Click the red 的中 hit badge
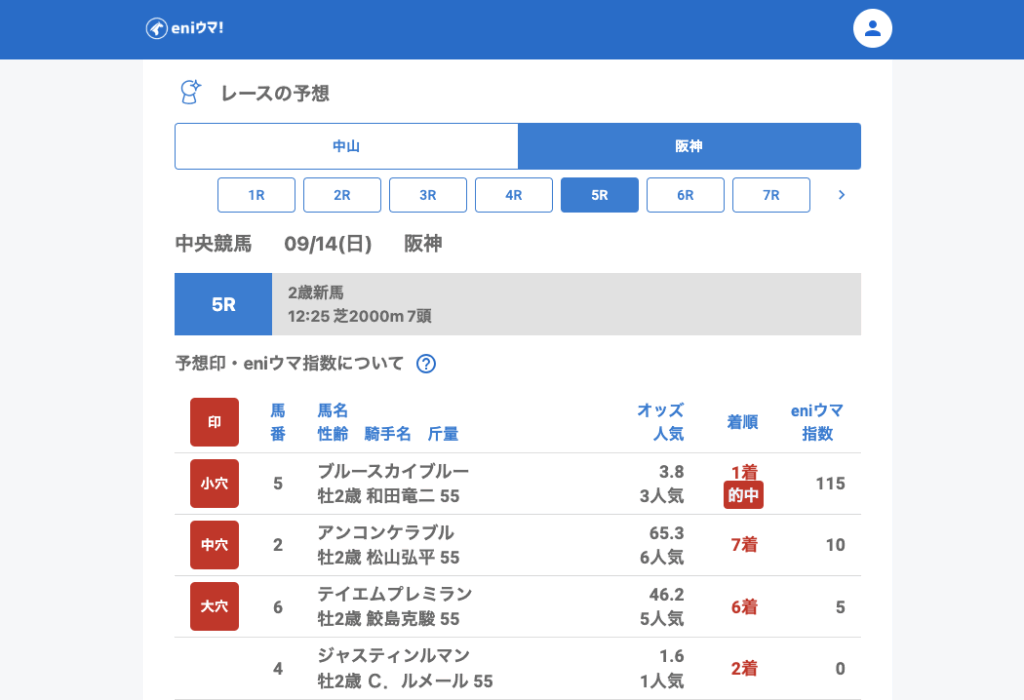This screenshot has width=1024, height=700. click(743, 496)
